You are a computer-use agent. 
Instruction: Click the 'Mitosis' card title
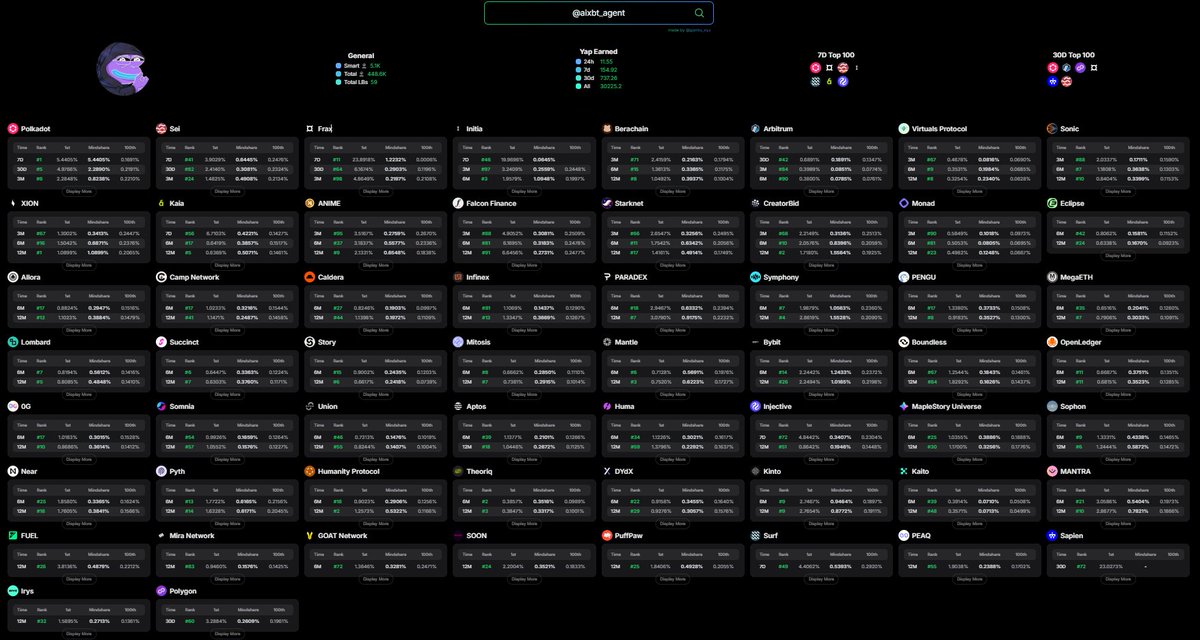pos(478,342)
